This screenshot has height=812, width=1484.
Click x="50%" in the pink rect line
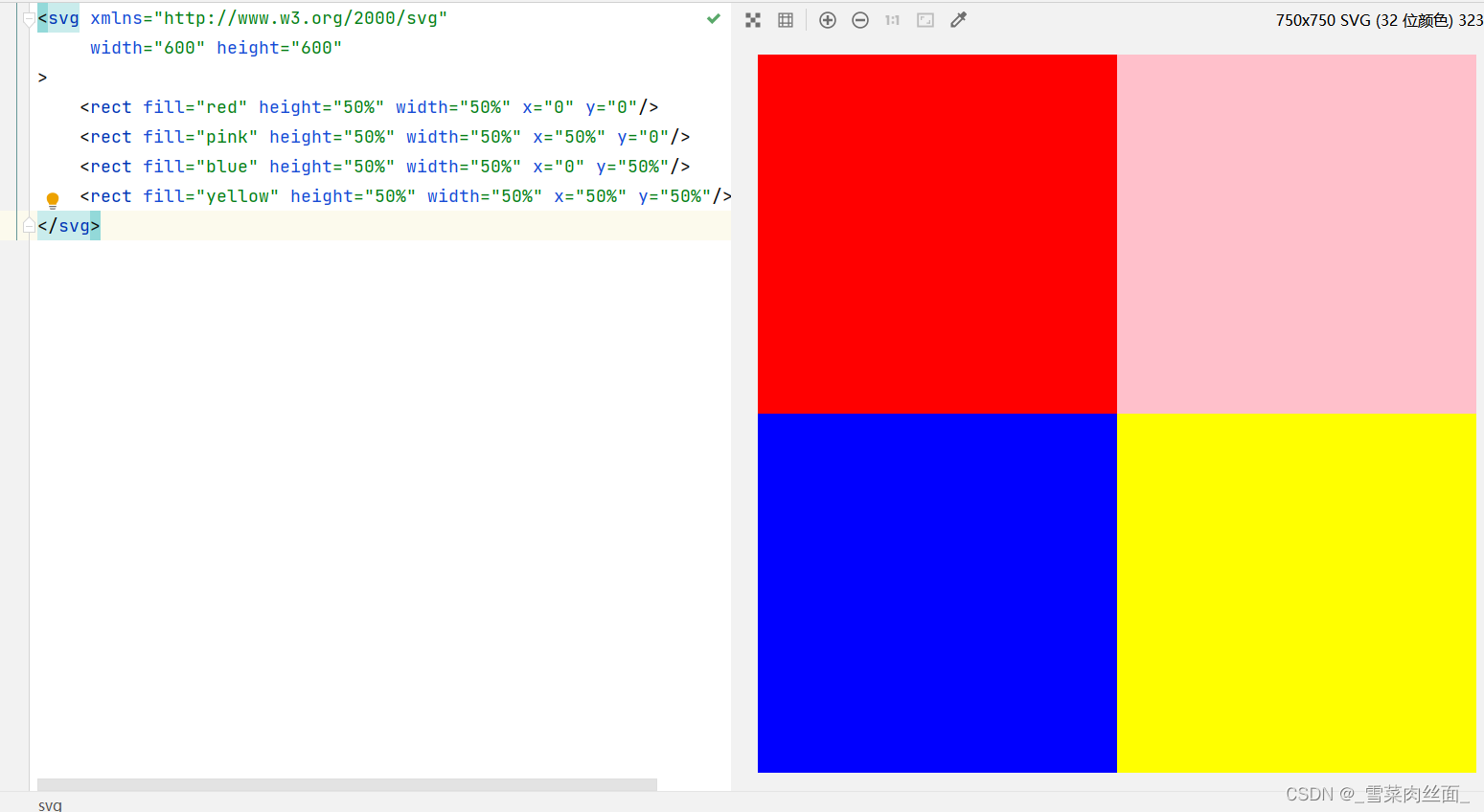pyautogui.click(x=569, y=137)
